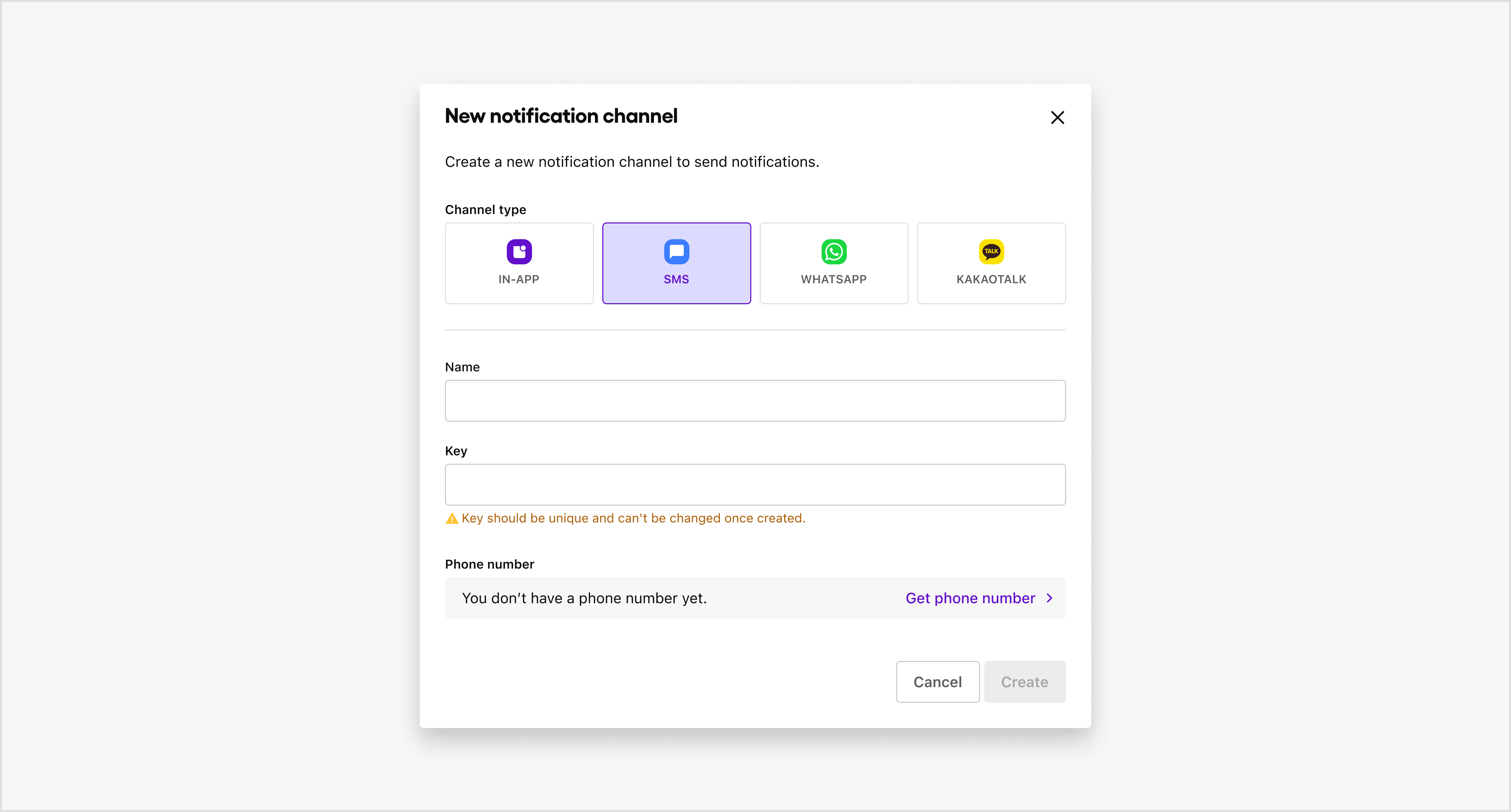This screenshot has width=1511, height=812.
Task: Switch channel type to KAKAOTALK
Action: (x=991, y=263)
